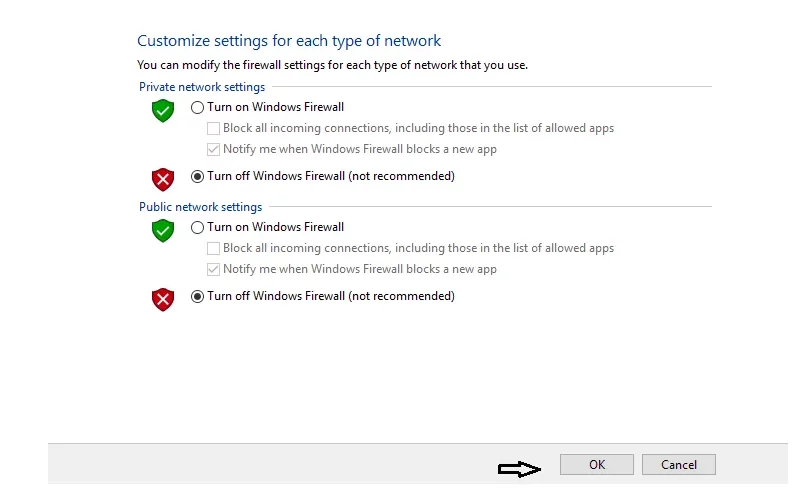Click the Private network settings heading
This screenshot has height=500, width=800.
[202, 87]
